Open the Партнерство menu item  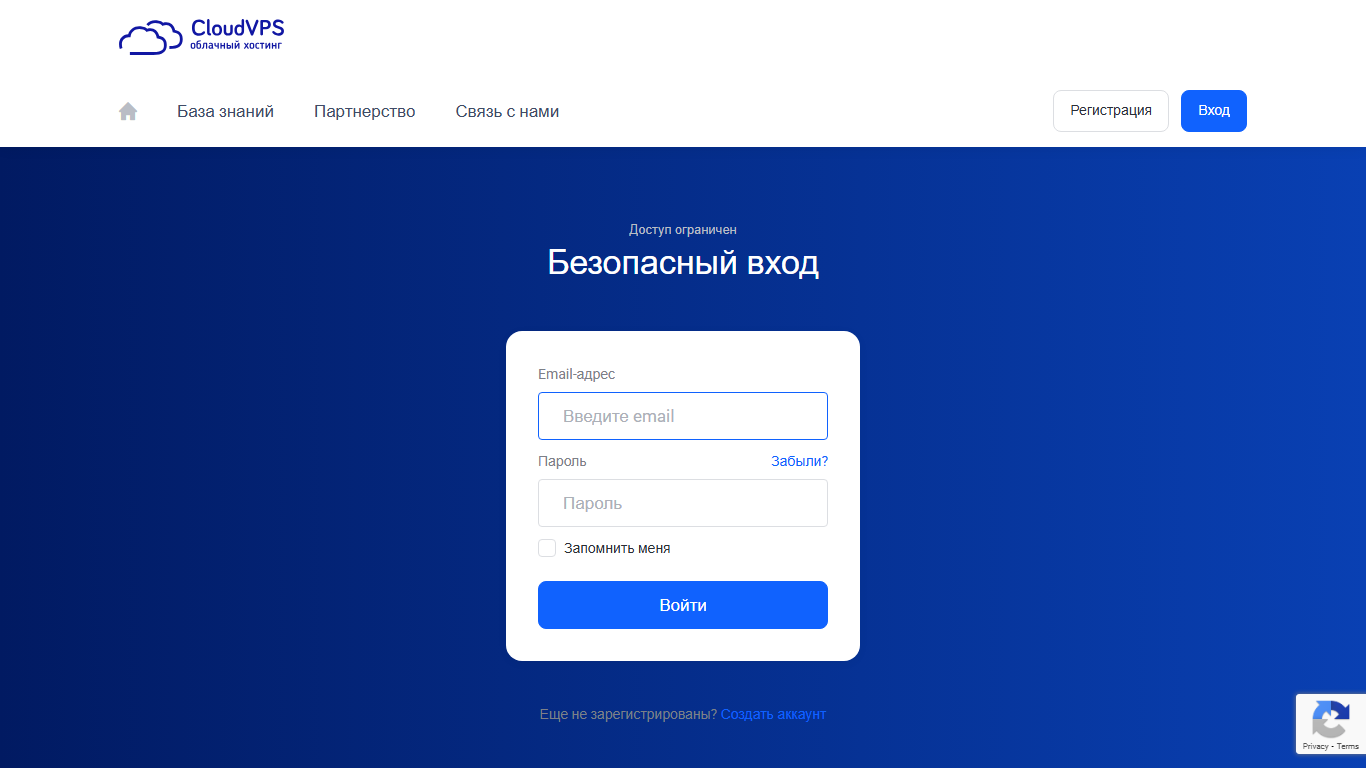365,111
